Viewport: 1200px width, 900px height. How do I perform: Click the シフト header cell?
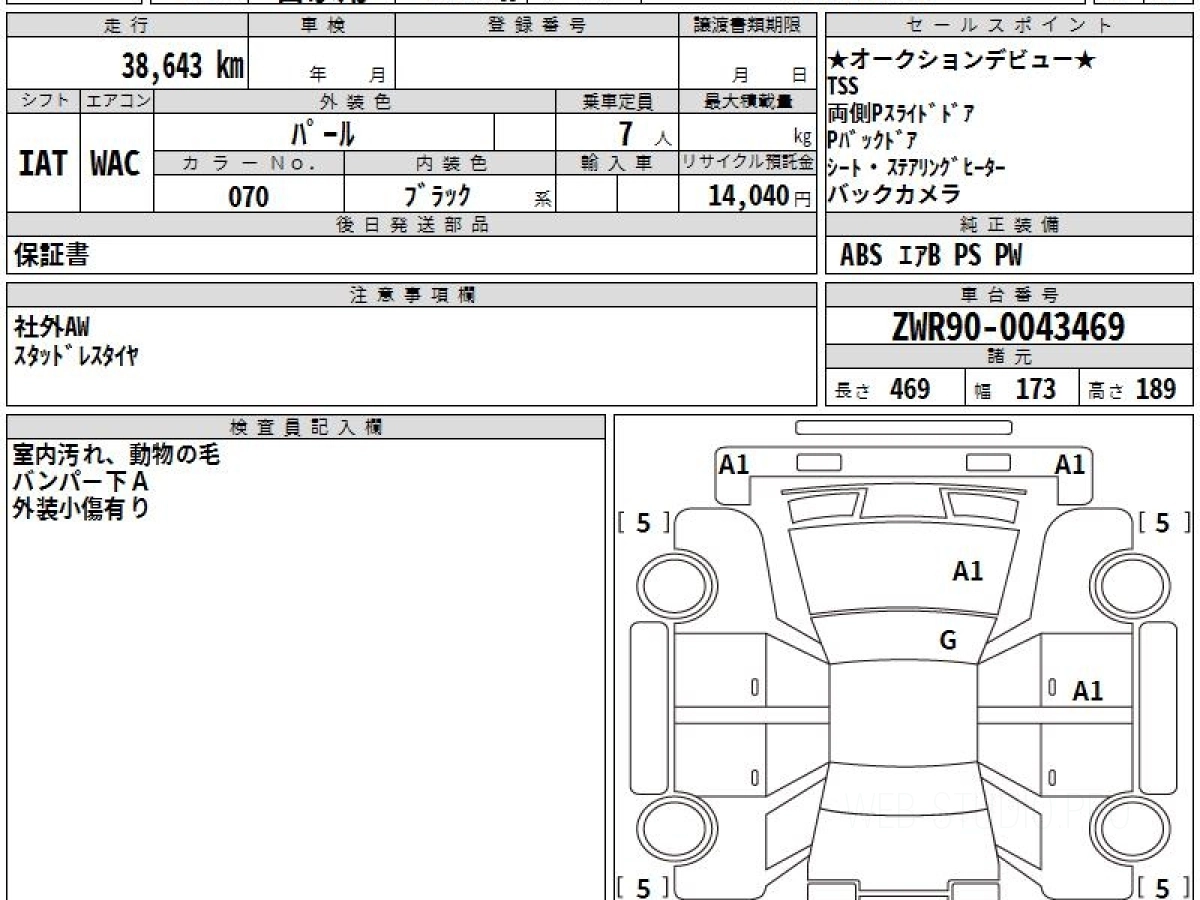pos(43,101)
